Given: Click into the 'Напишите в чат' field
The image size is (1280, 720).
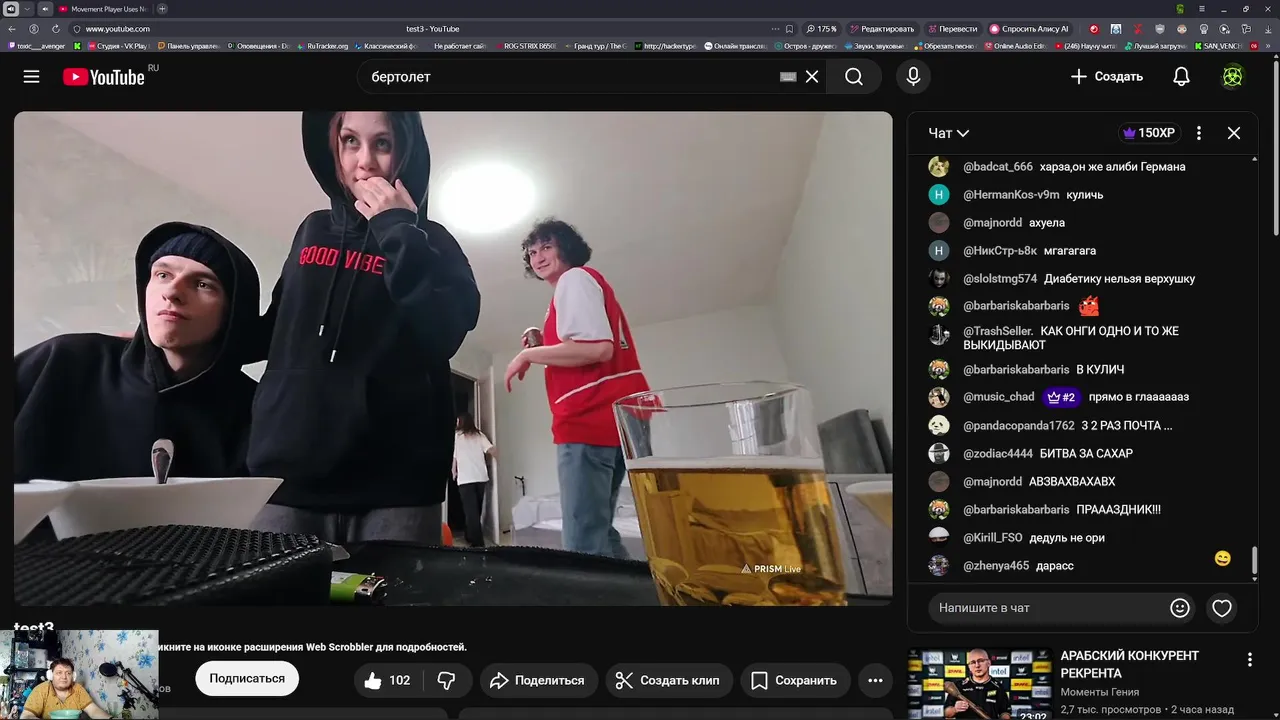Looking at the screenshot, I should click(1046, 608).
